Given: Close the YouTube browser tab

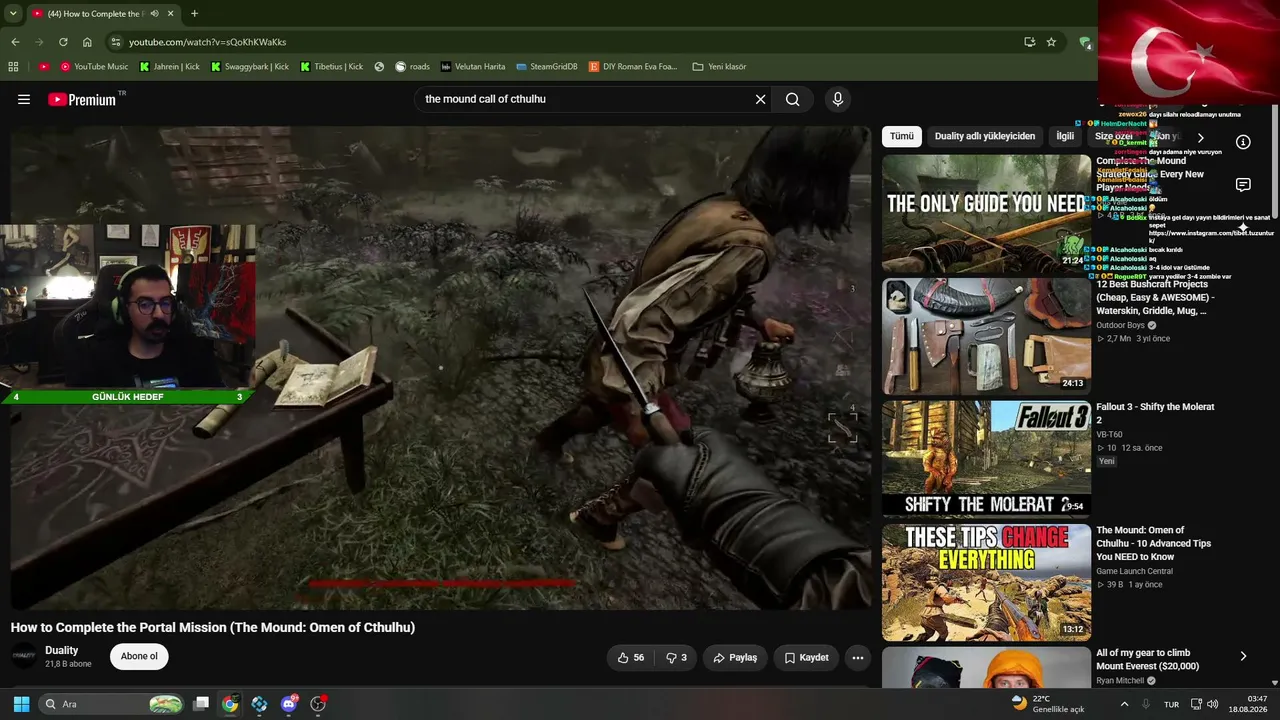Looking at the screenshot, I should point(171,14).
